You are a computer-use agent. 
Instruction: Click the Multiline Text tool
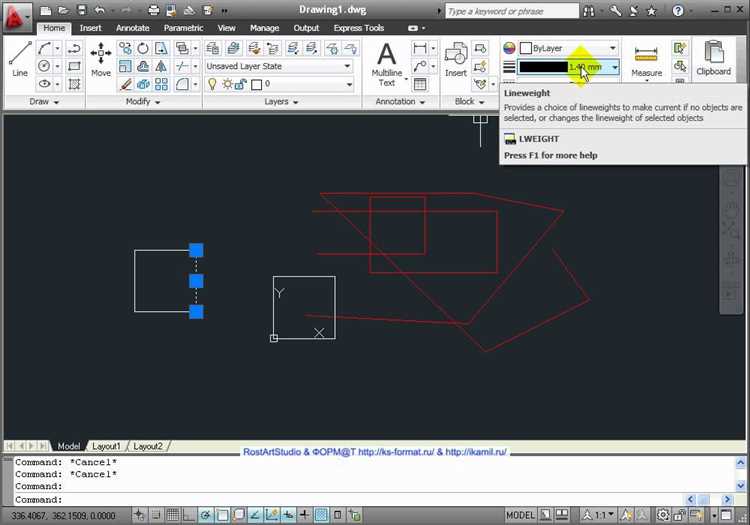(x=386, y=65)
